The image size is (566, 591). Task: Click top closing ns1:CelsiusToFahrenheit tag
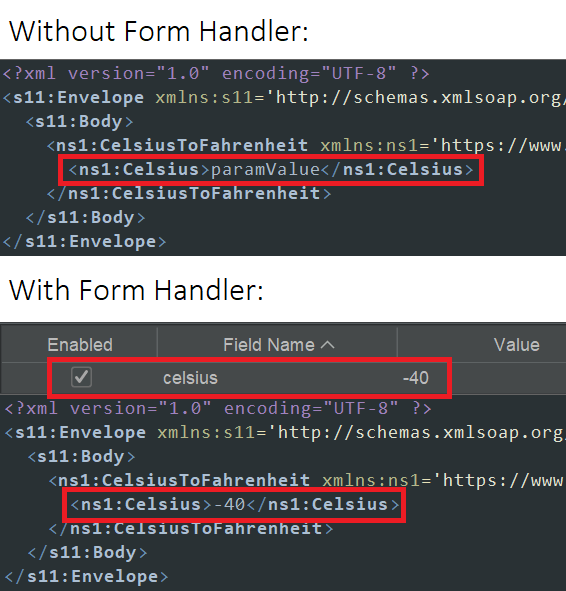coord(189,193)
